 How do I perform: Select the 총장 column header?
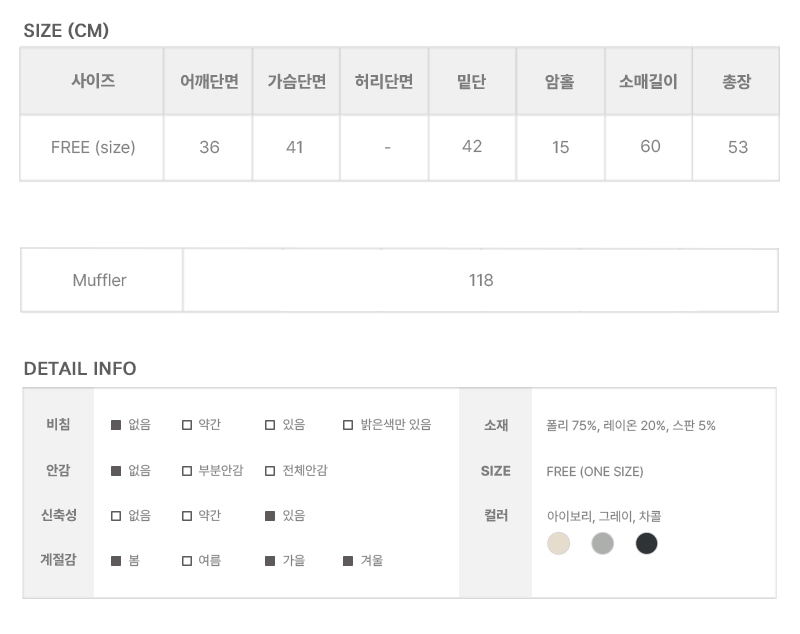(x=736, y=82)
